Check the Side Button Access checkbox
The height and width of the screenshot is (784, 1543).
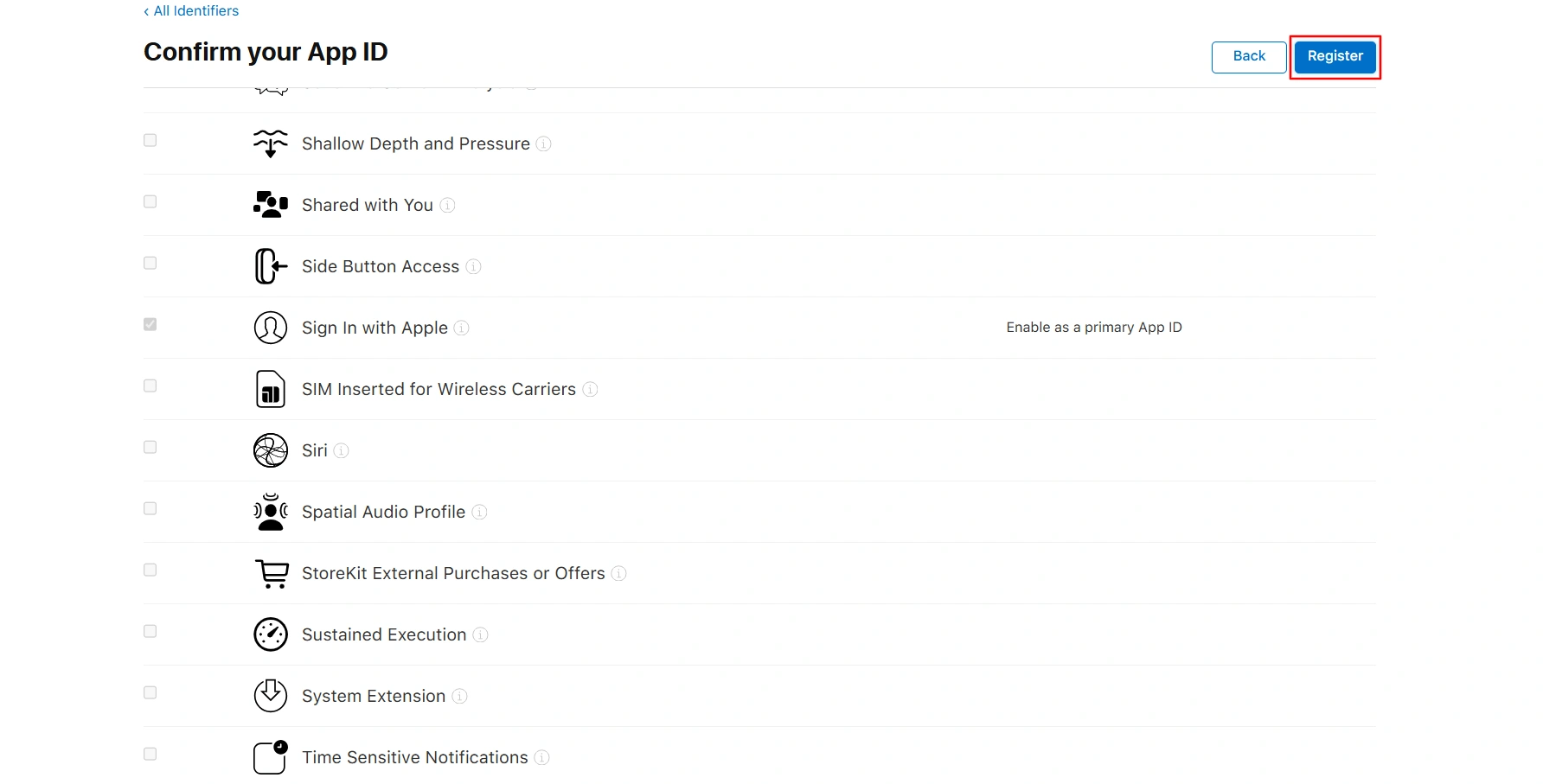(x=150, y=263)
